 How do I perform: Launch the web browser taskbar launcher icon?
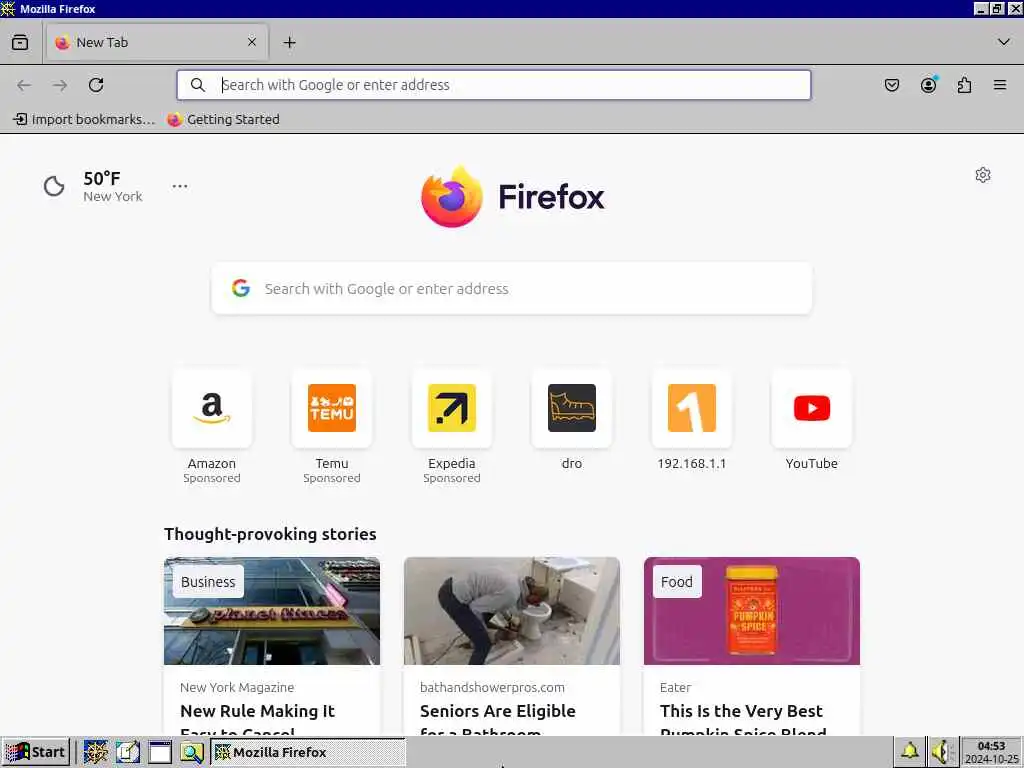coord(95,752)
